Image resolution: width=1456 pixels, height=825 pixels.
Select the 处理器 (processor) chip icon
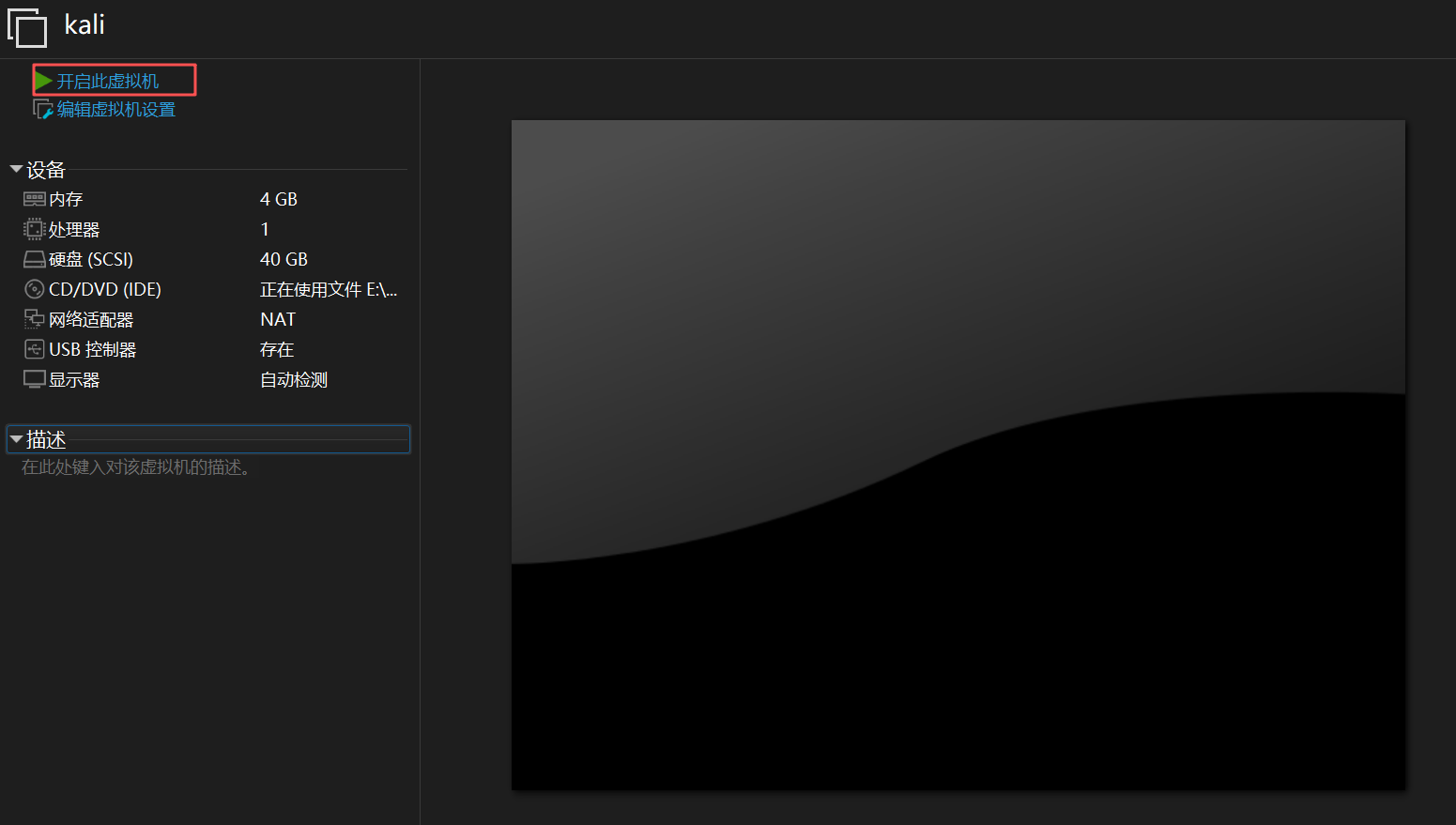pos(34,228)
